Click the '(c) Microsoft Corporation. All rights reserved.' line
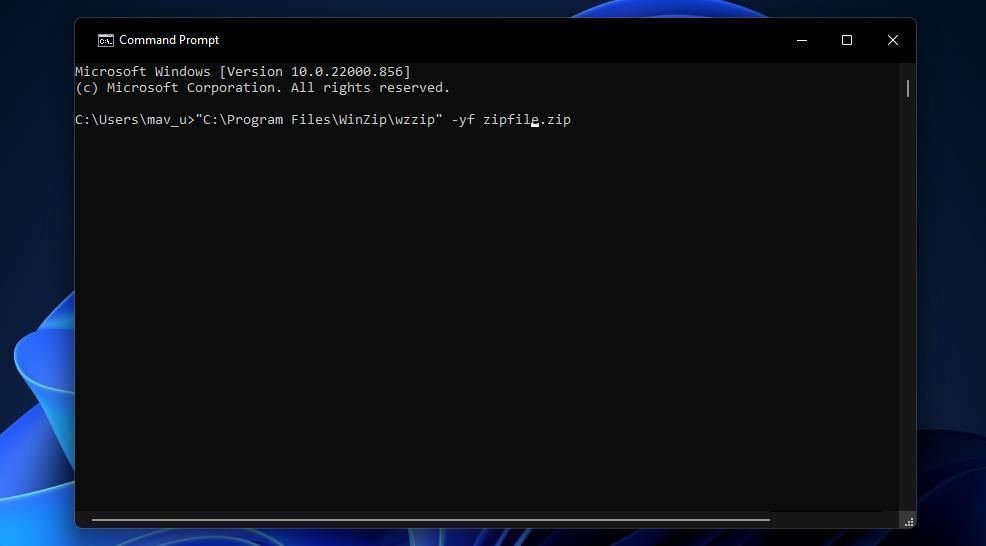 [263, 88]
